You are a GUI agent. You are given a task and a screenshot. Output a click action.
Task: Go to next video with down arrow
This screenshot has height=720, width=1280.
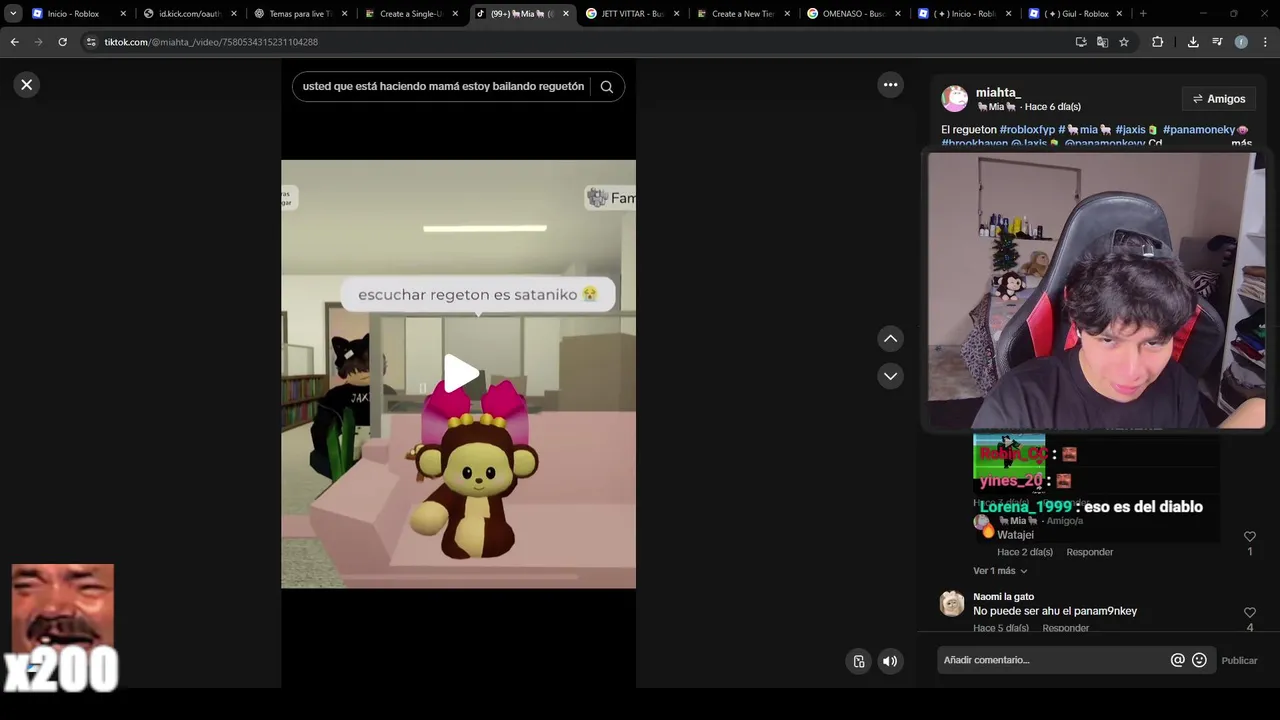tap(891, 376)
